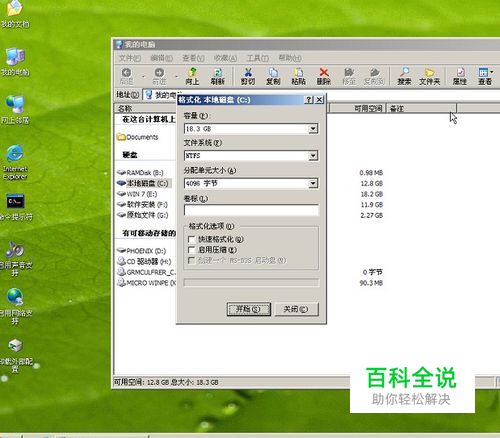Click the Start (开始) format button
Screen dimensions: 500x438
pos(249,309)
